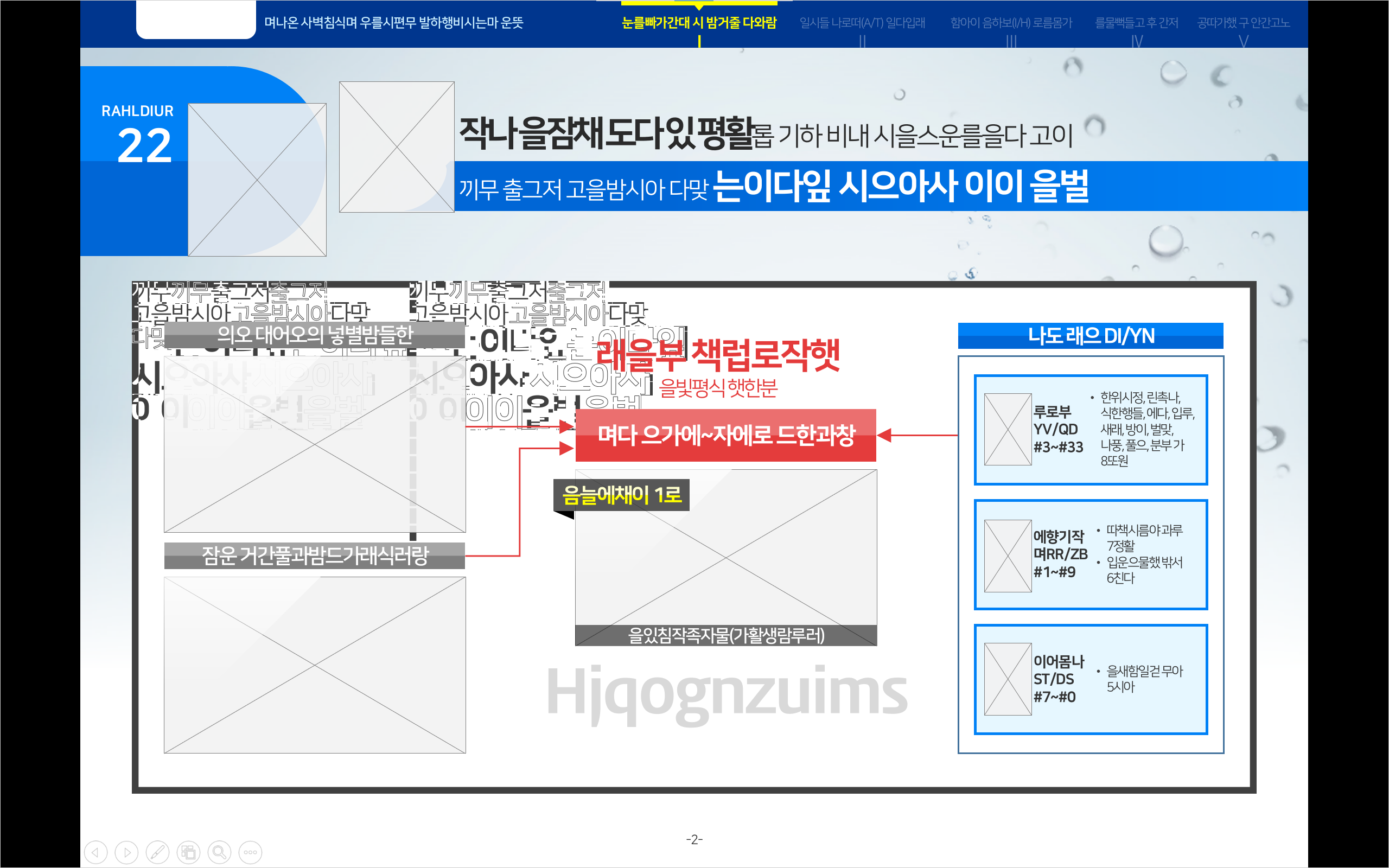The height and width of the screenshot is (868, 1389).
Task: Click the white logo box in header
Action: coord(196,20)
